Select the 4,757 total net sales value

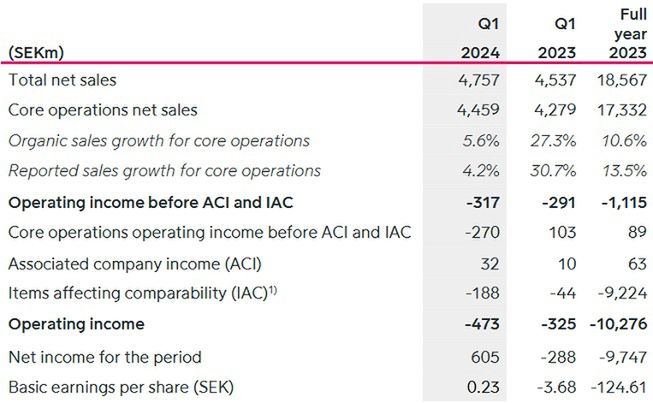[x=479, y=79]
